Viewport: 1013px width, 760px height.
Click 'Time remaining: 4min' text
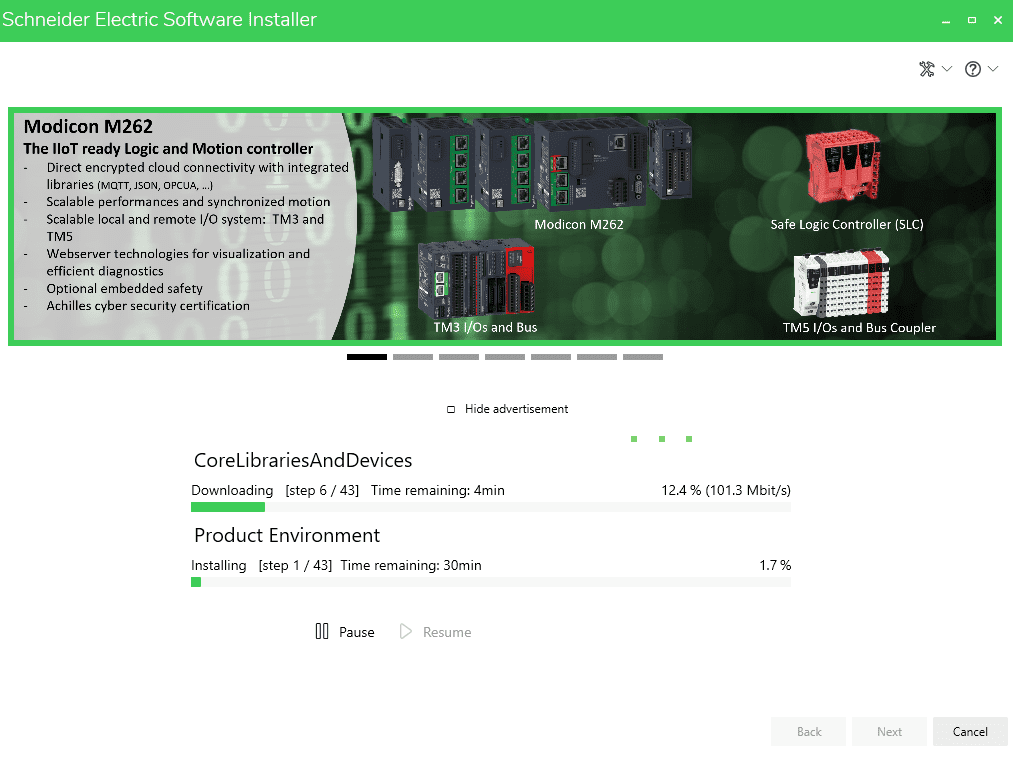coord(437,491)
